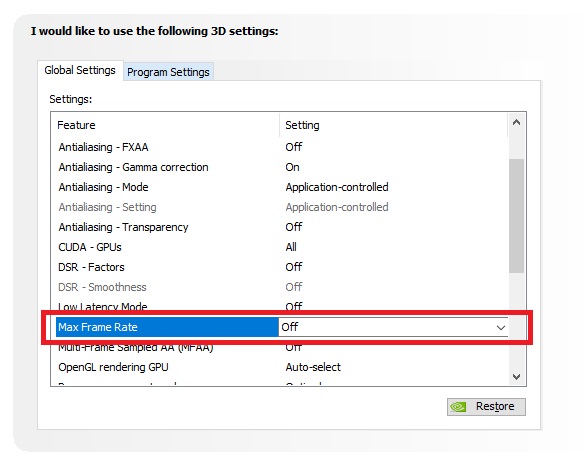Select Antialiasing - Transparency row
Viewport: 585px width, 461px height.
point(282,227)
